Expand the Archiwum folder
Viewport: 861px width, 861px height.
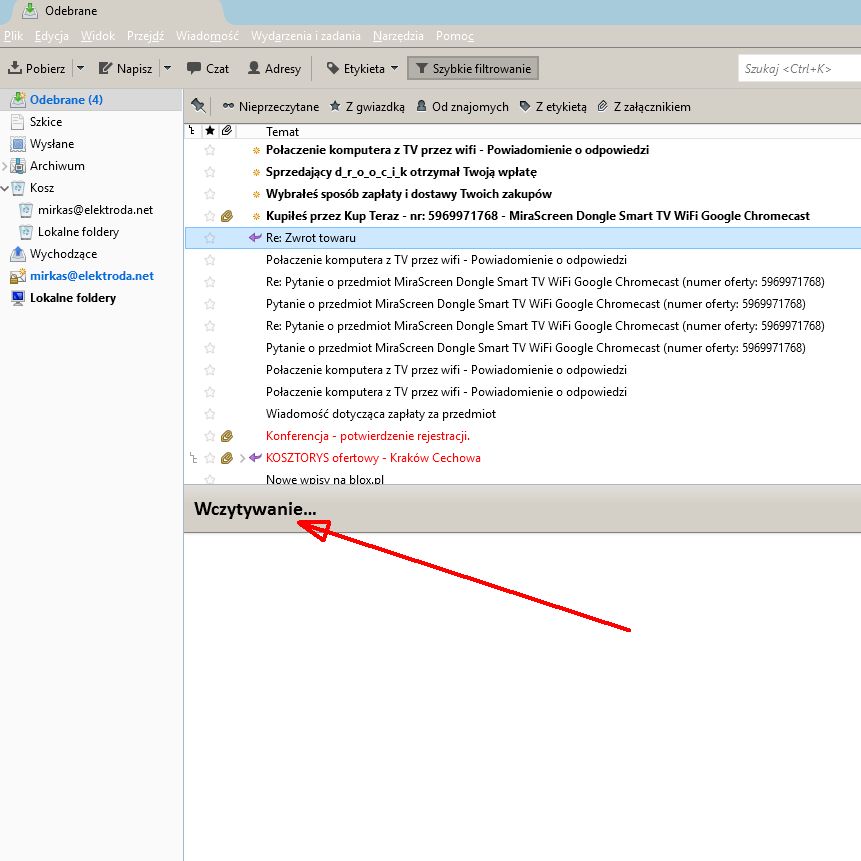click(4, 166)
